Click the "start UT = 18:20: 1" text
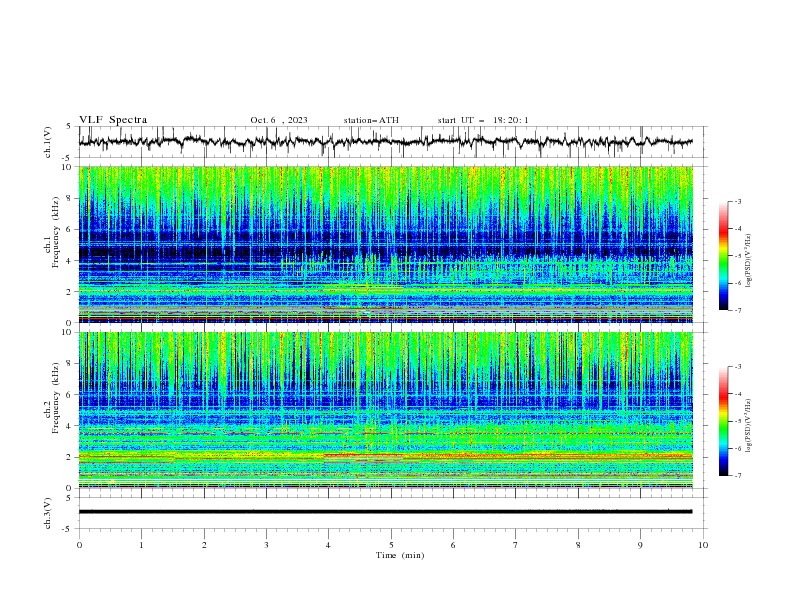Image resolution: width=792 pixels, height=612 pixels. [x=483, y=120]
